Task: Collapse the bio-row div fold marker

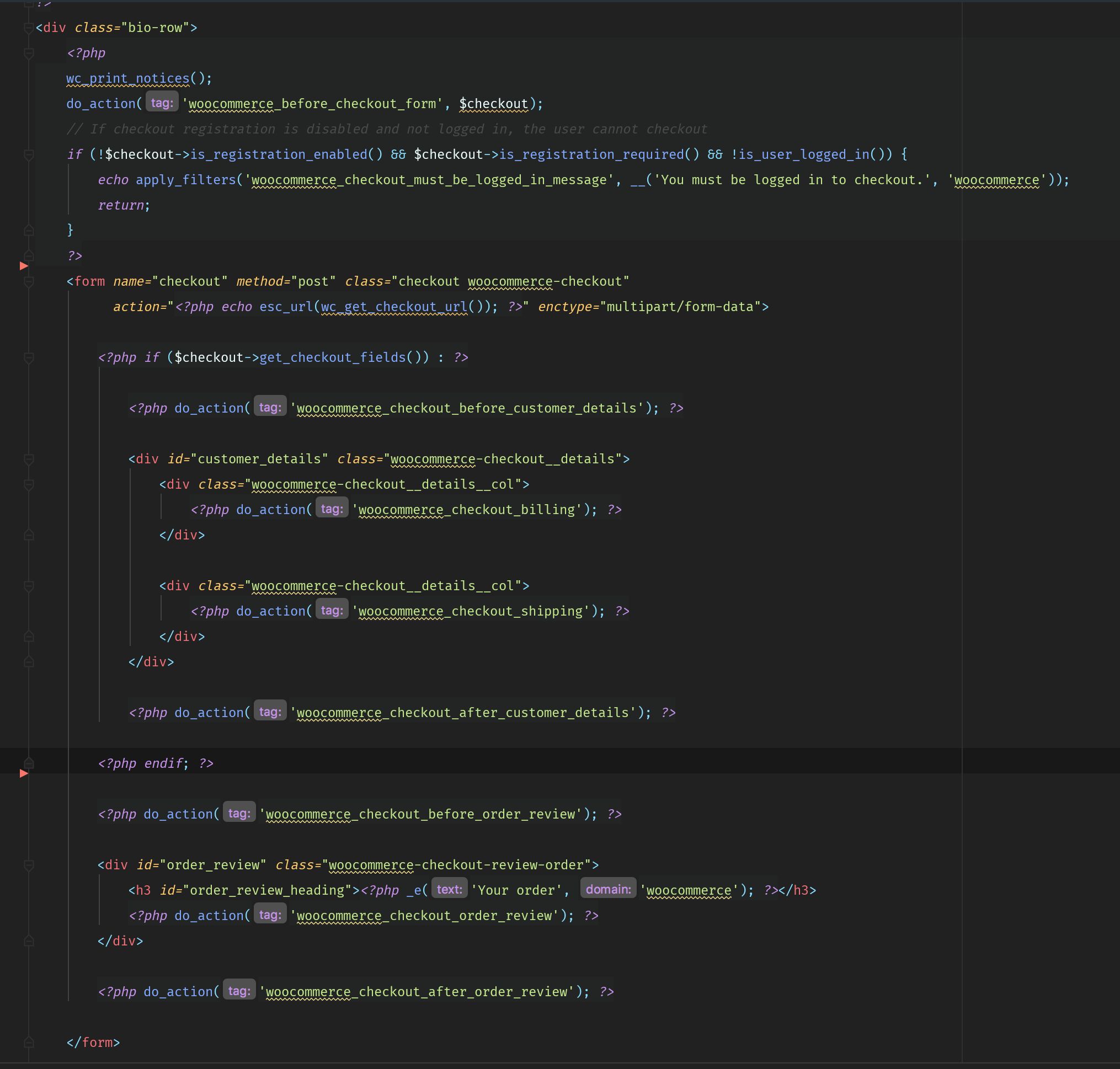Action: (x=29, y=28)
